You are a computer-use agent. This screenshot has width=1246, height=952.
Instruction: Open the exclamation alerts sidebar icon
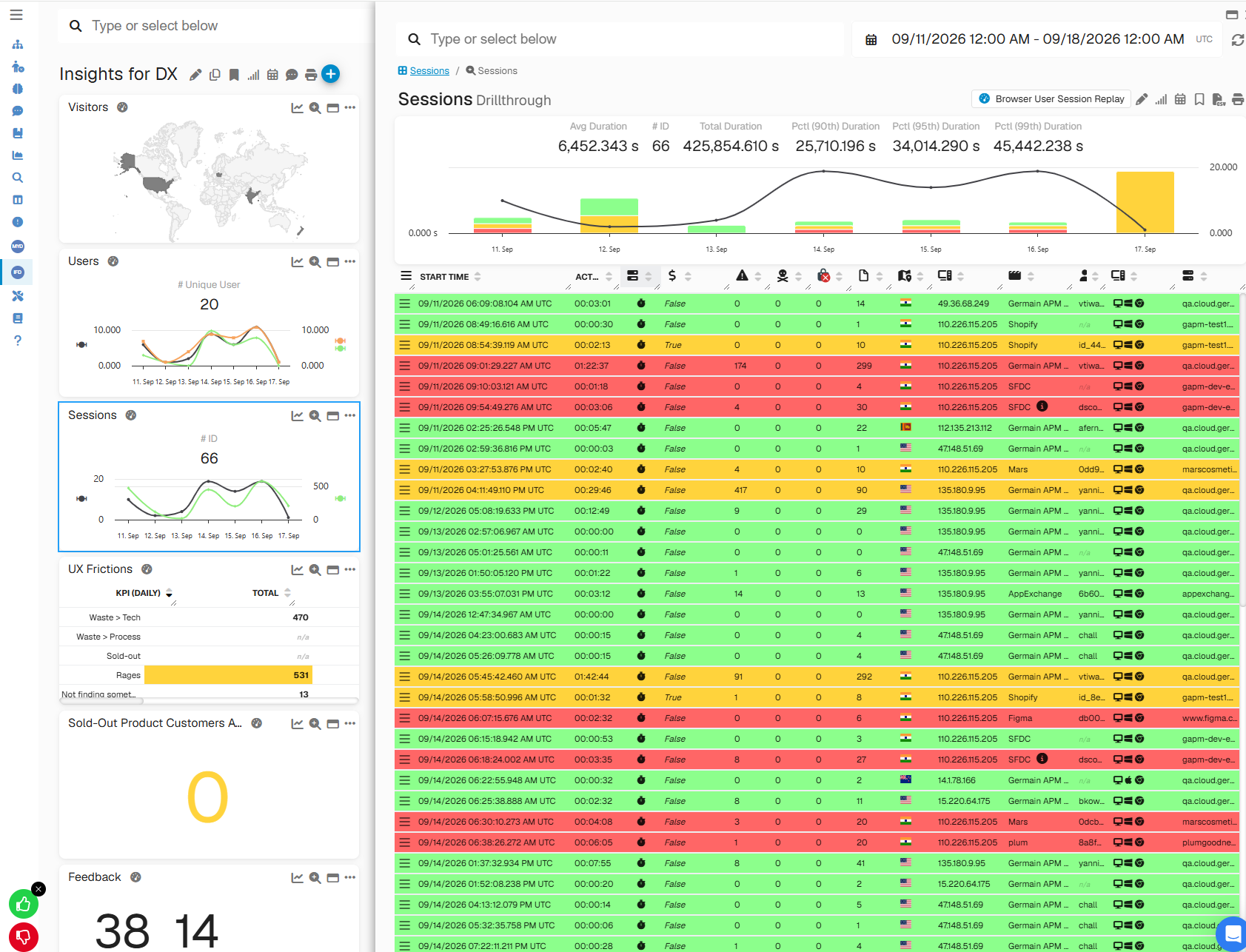point(18,222)
